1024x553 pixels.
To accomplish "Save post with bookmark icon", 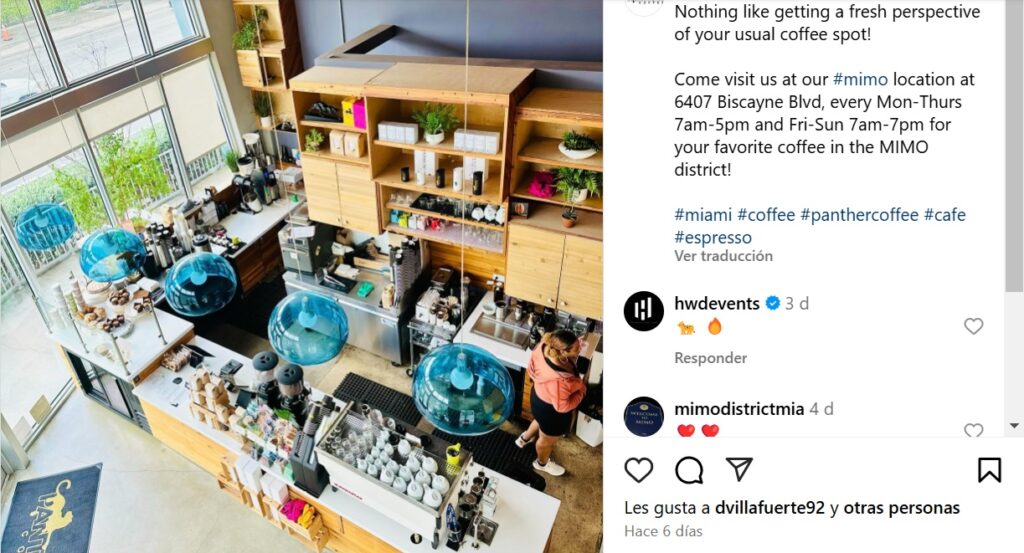I will tap(989, 469).
